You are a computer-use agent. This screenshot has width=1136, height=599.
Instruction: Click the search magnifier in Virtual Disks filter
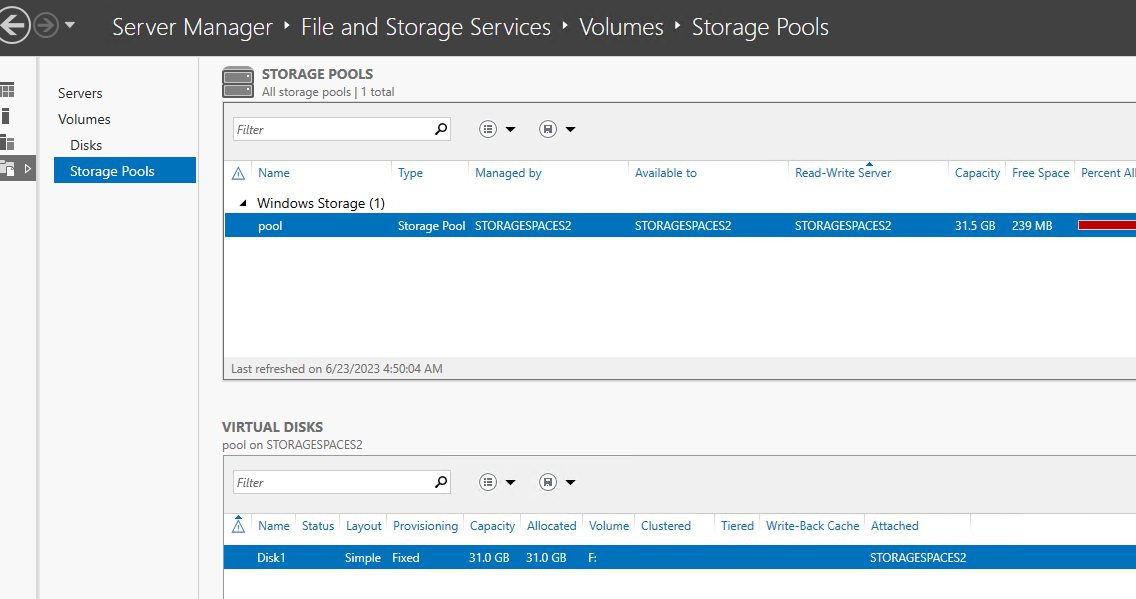pos(441,482)
